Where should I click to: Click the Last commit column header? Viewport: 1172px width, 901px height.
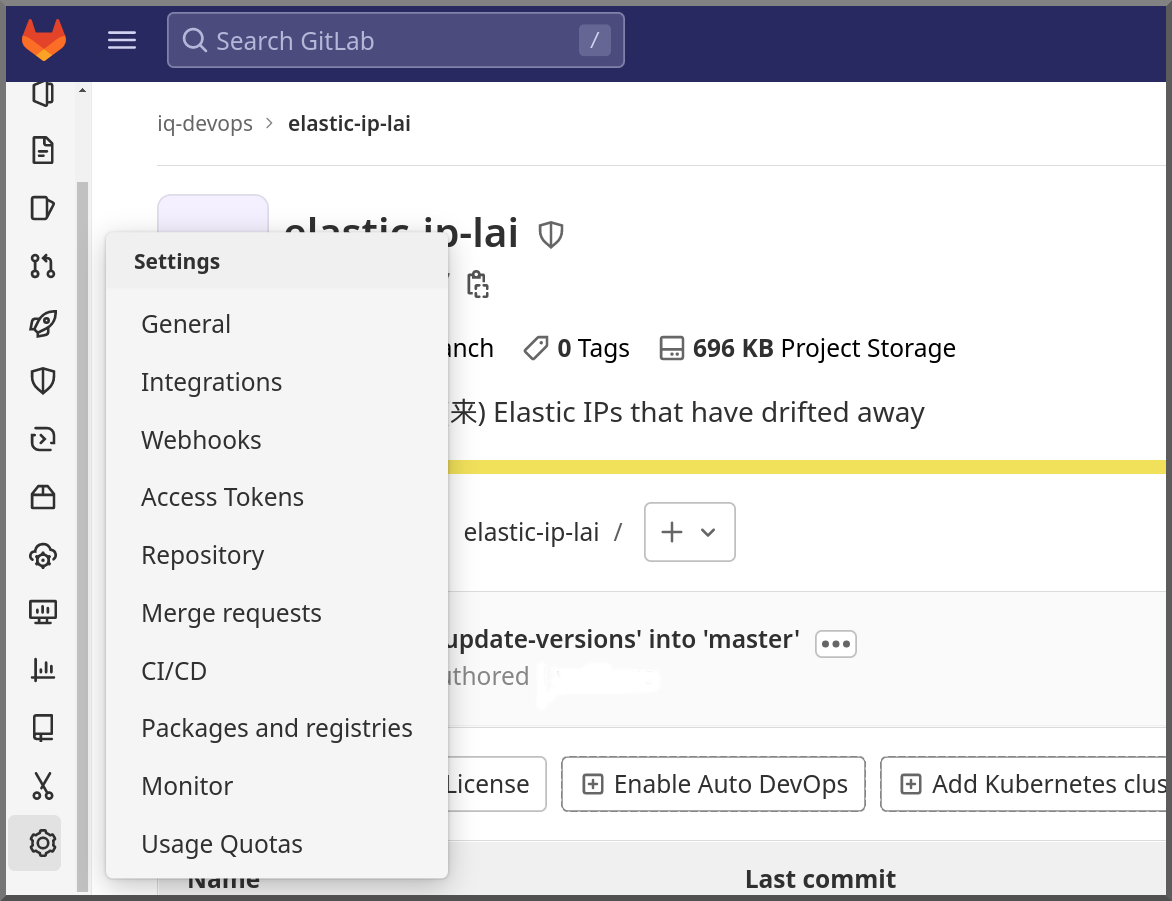coord(820,879)
